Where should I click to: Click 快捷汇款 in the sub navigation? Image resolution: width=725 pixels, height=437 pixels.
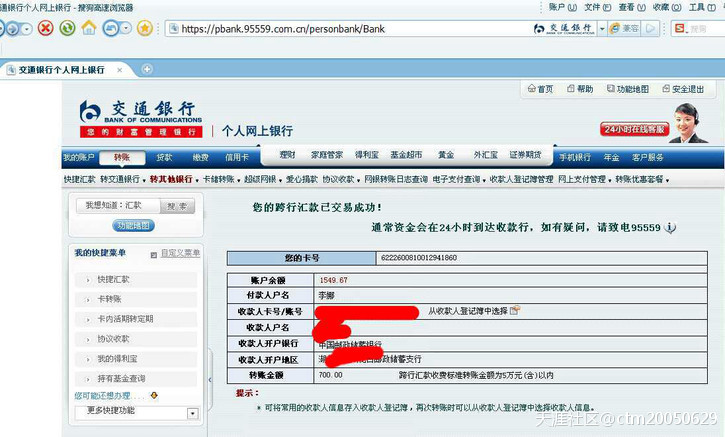pyautogui.click(x=80, y=179)
